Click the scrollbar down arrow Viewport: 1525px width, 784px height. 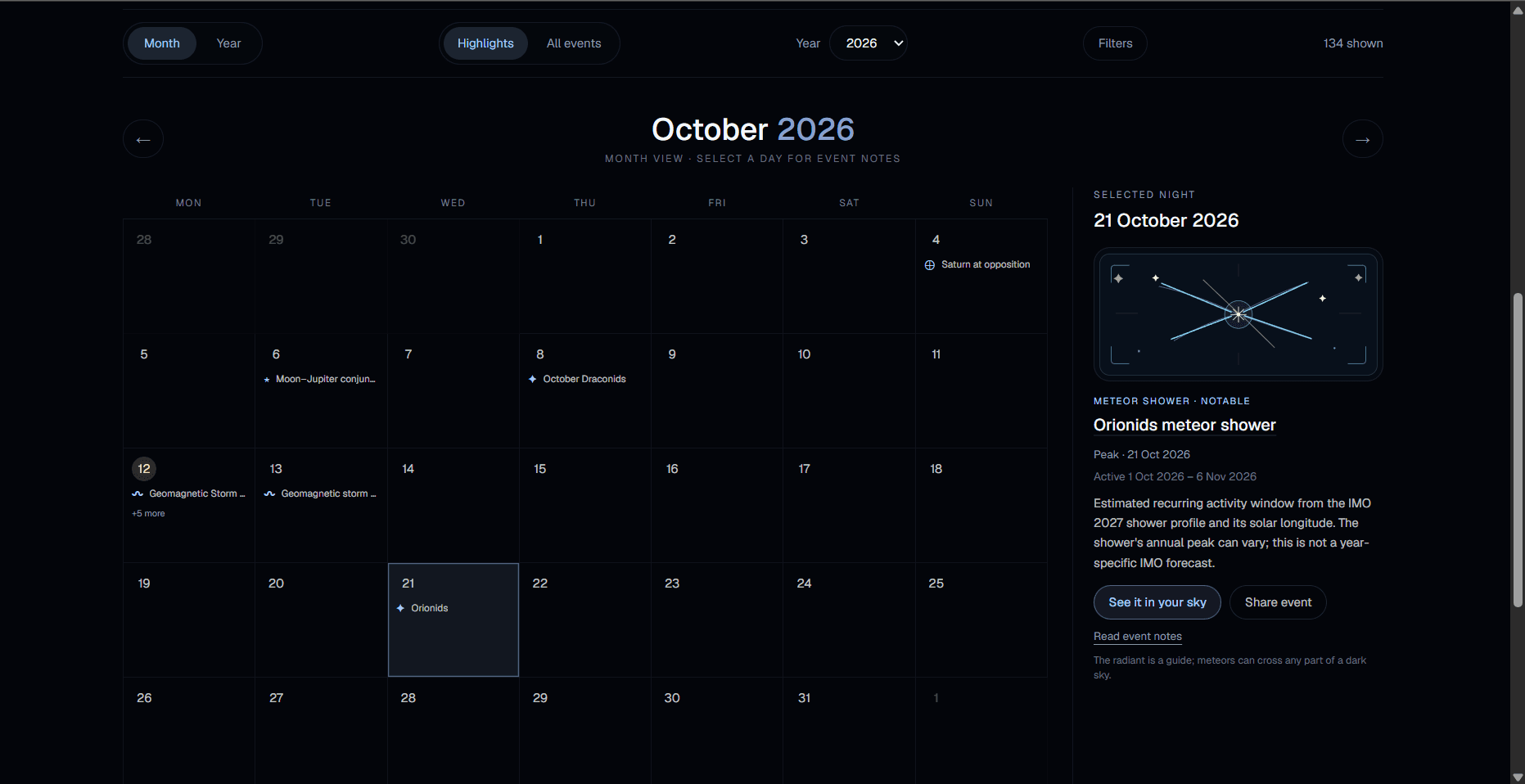pos(1518,777)
